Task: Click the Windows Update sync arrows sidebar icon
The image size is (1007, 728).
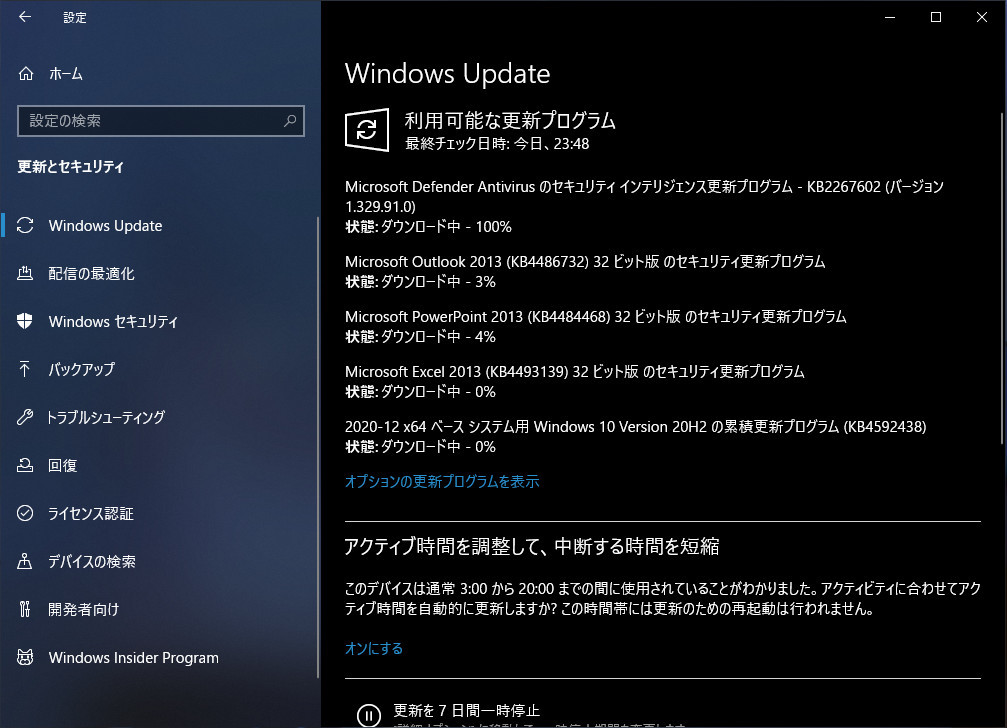Action: (x=25, y=225)
